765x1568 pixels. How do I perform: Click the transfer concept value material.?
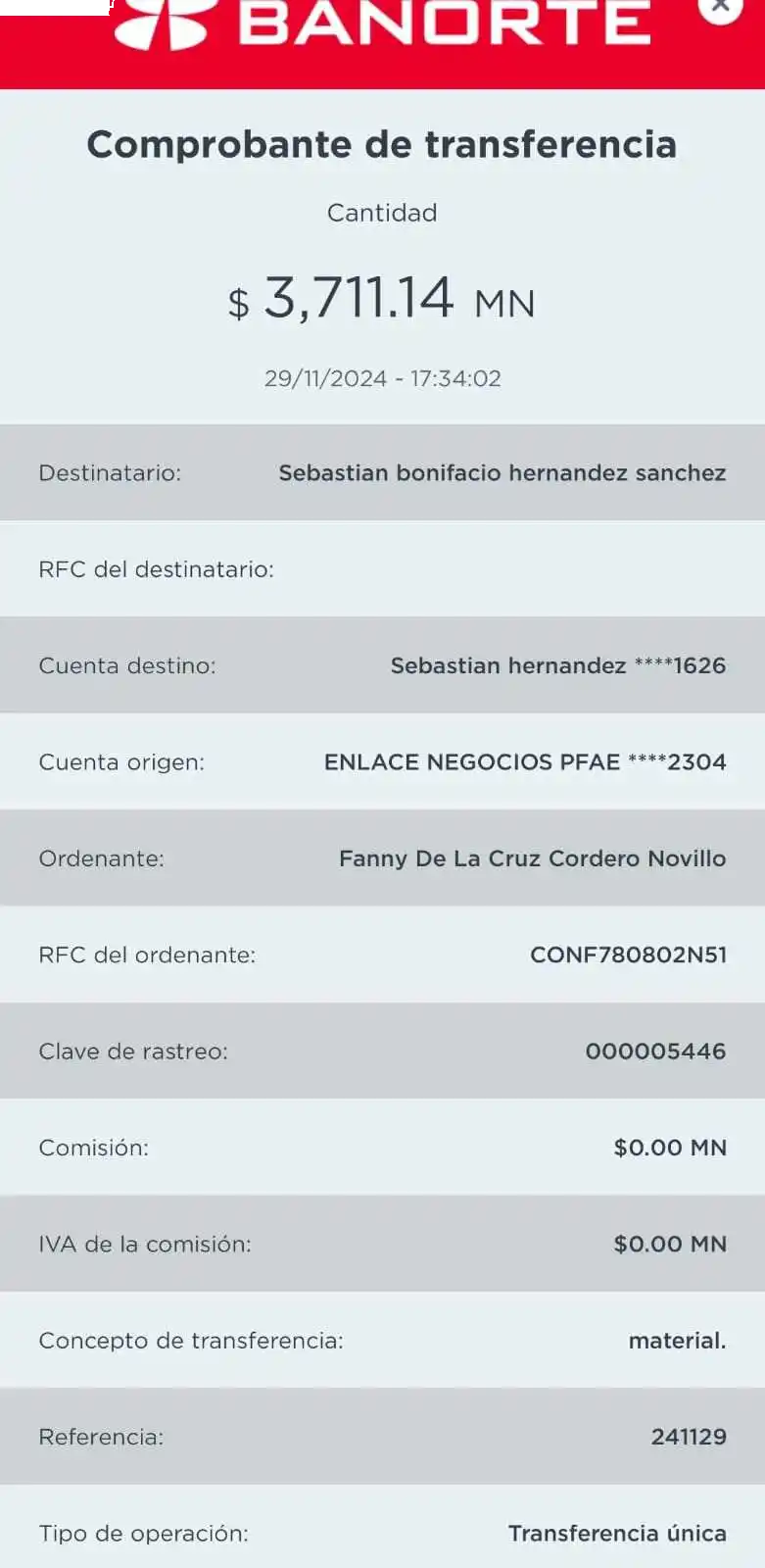[677, 1341]
